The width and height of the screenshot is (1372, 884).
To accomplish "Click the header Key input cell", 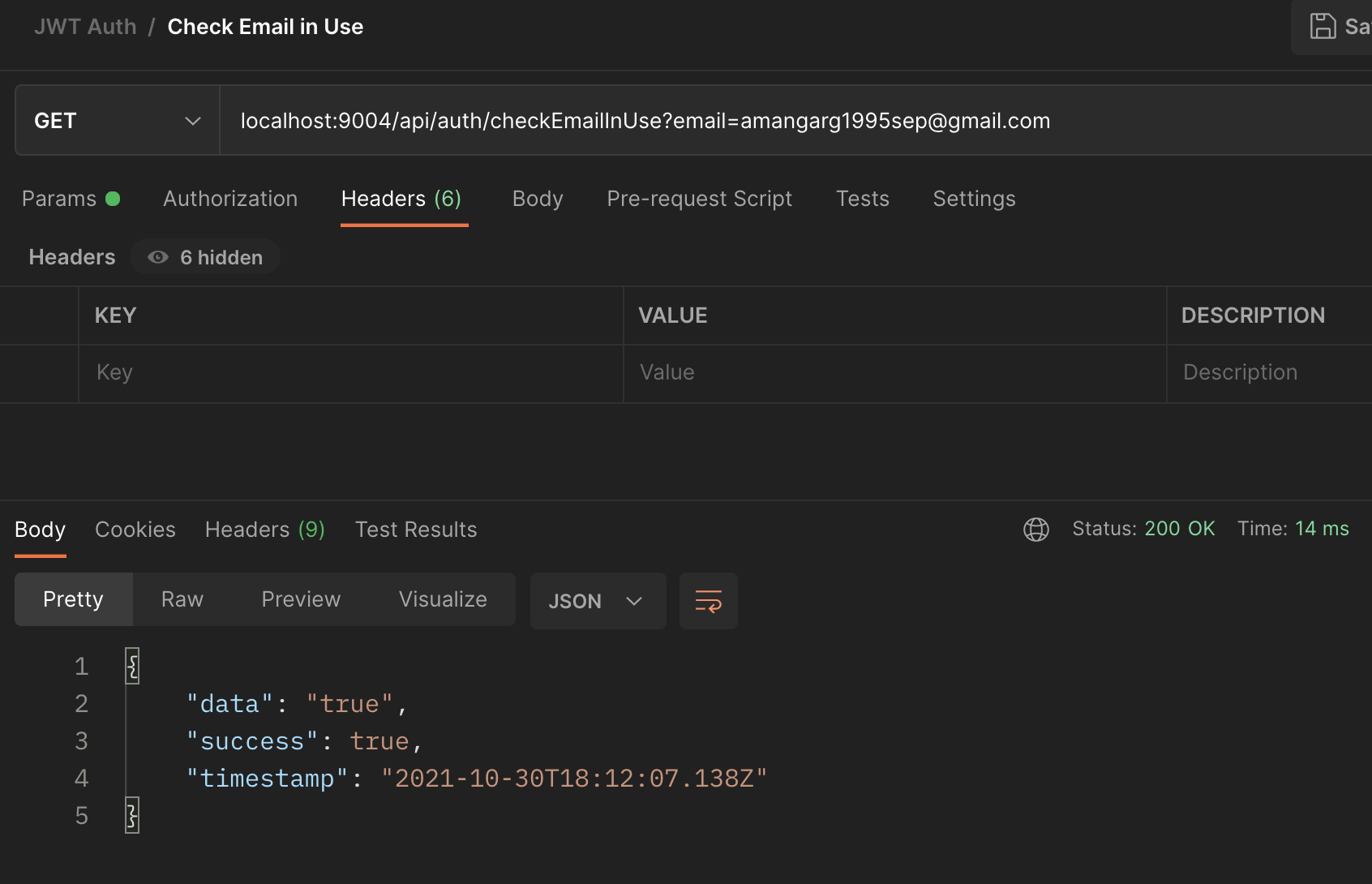I will point(351,373).
